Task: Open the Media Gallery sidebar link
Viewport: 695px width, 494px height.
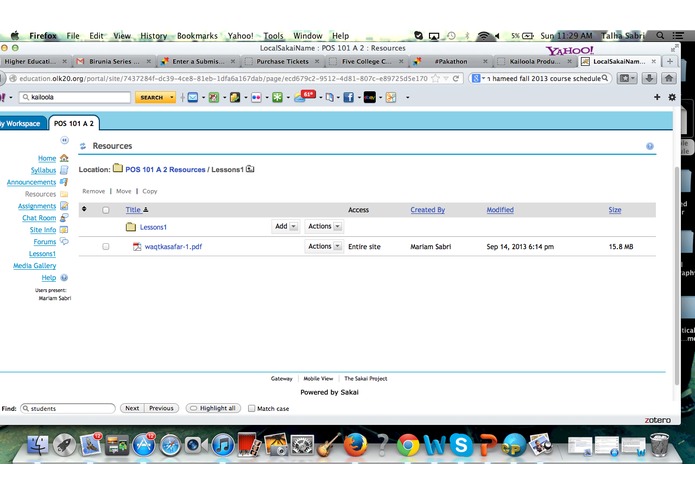Action: (35, 266)
